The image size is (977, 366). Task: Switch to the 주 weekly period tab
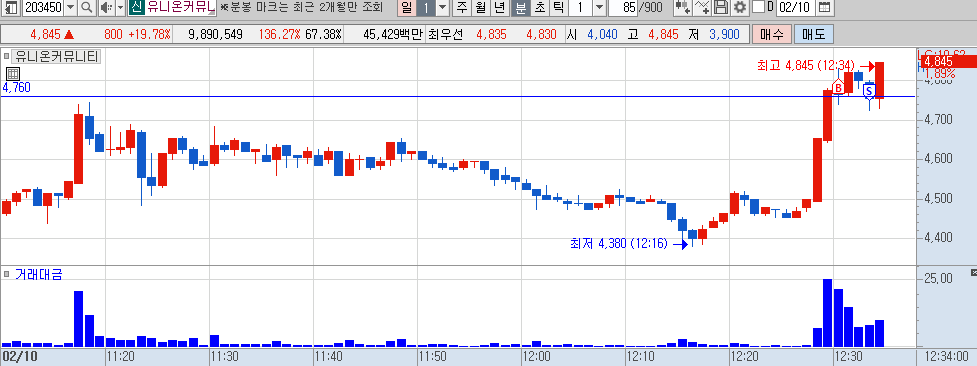[x=462, y=7]
